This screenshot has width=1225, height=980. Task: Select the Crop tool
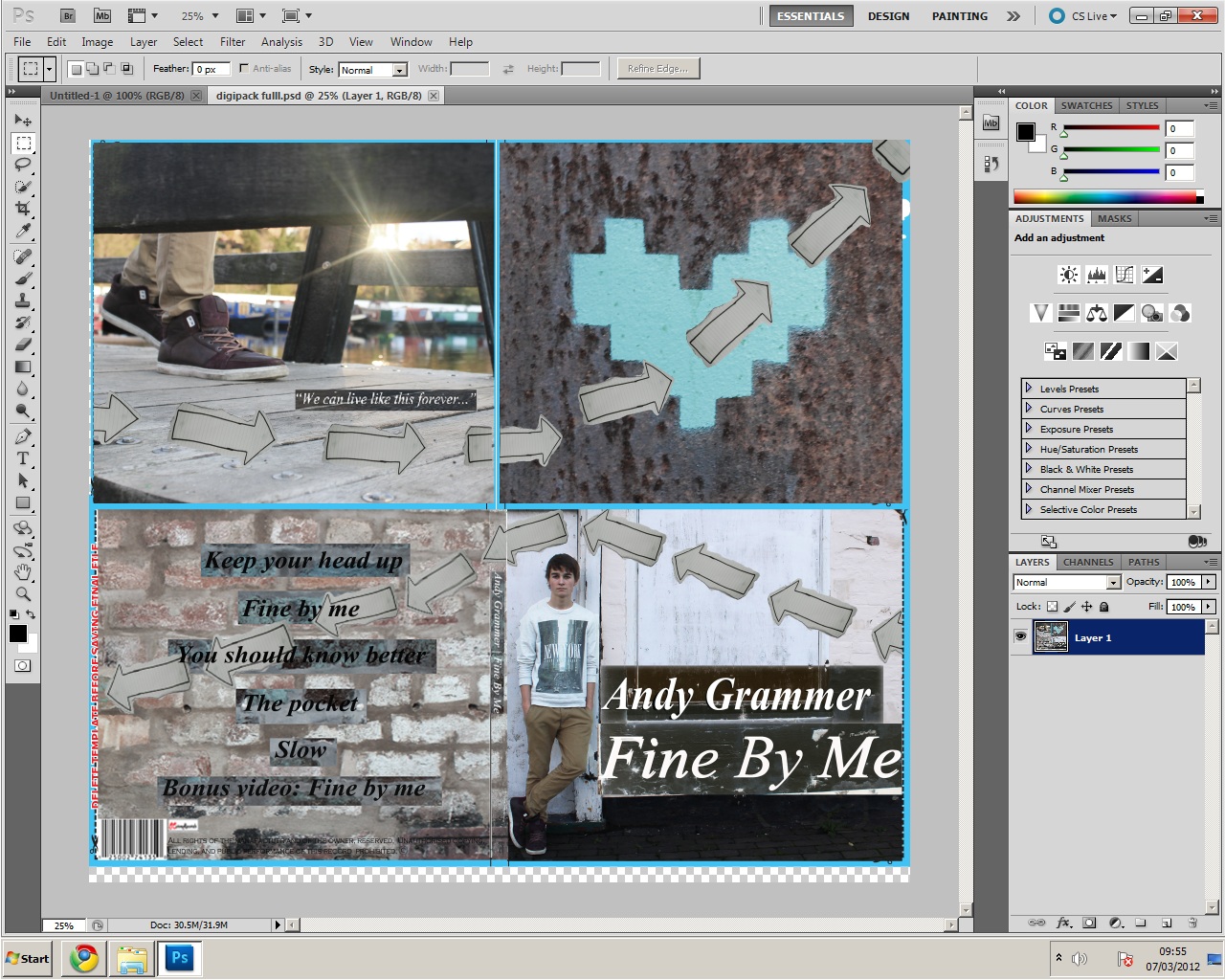(23, 208)
